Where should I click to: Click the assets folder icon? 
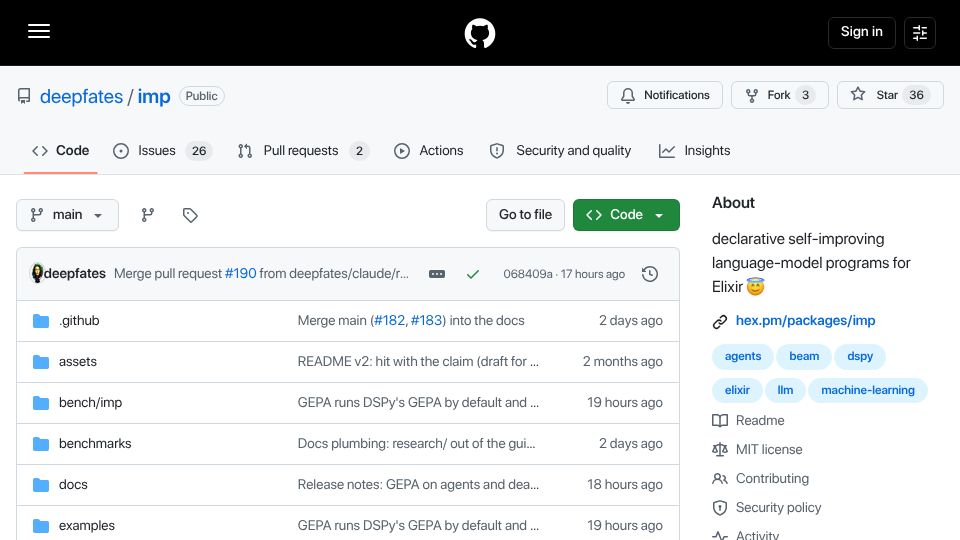click(41, 362)
